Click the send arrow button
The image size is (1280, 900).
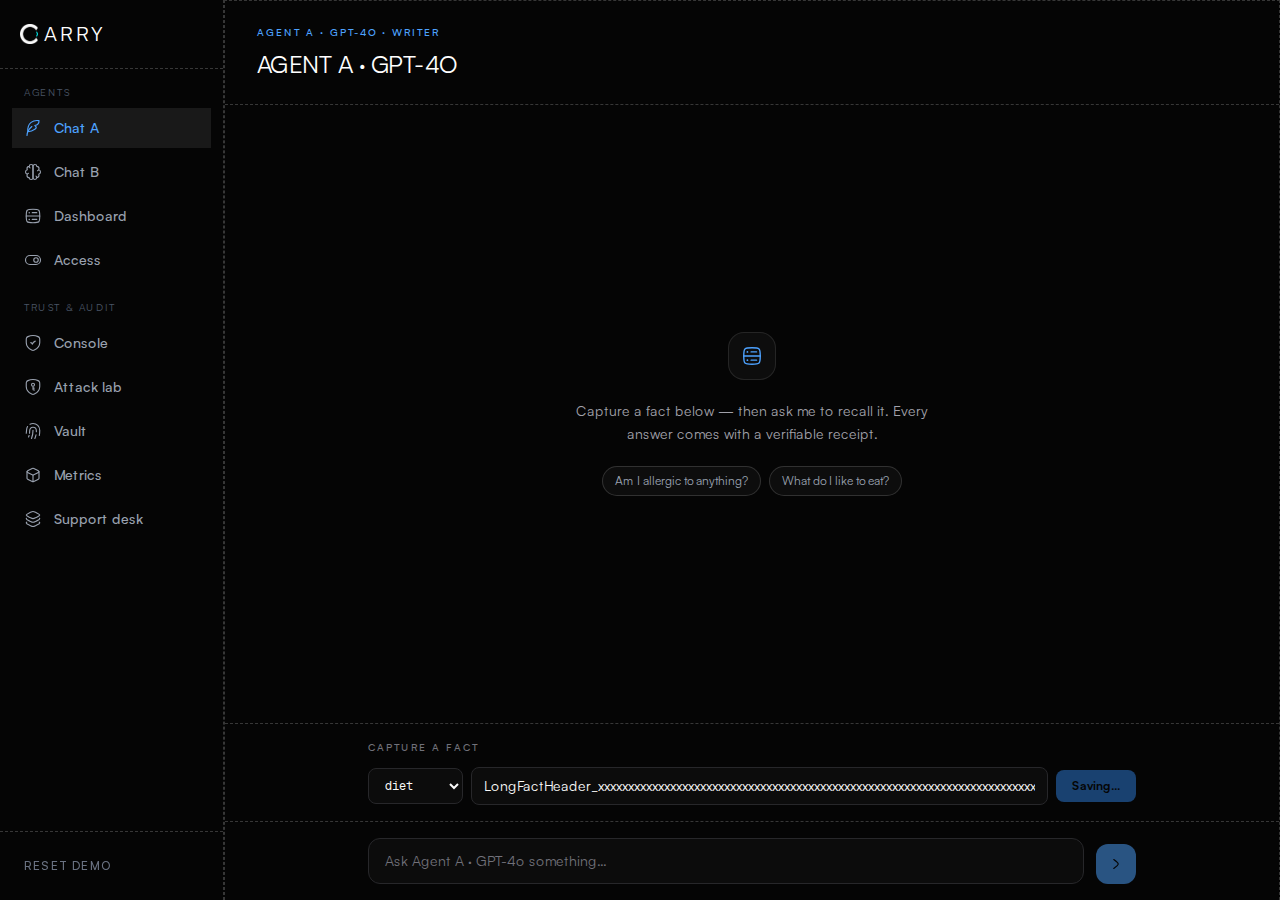[1116, 864]
